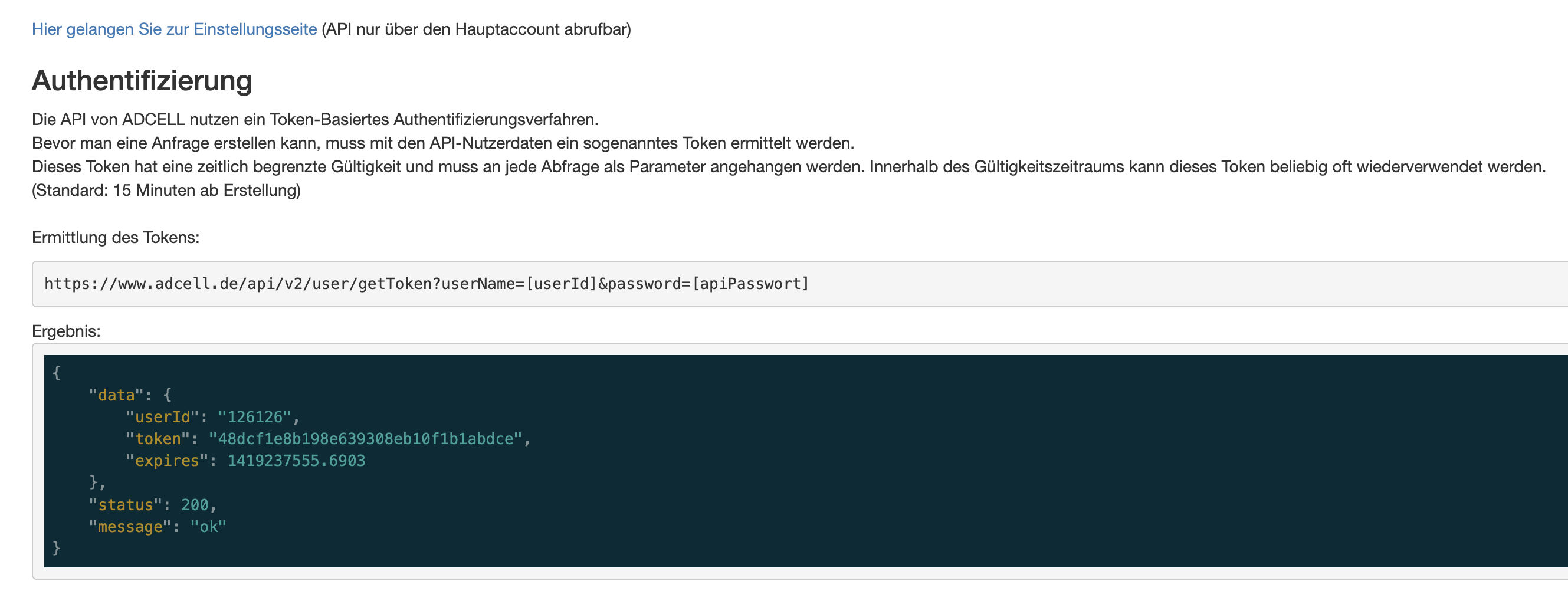Viewport: 1568px width, 591px height.
Task: Click the "expires" key in the JSON
Action: click(167, 461)
